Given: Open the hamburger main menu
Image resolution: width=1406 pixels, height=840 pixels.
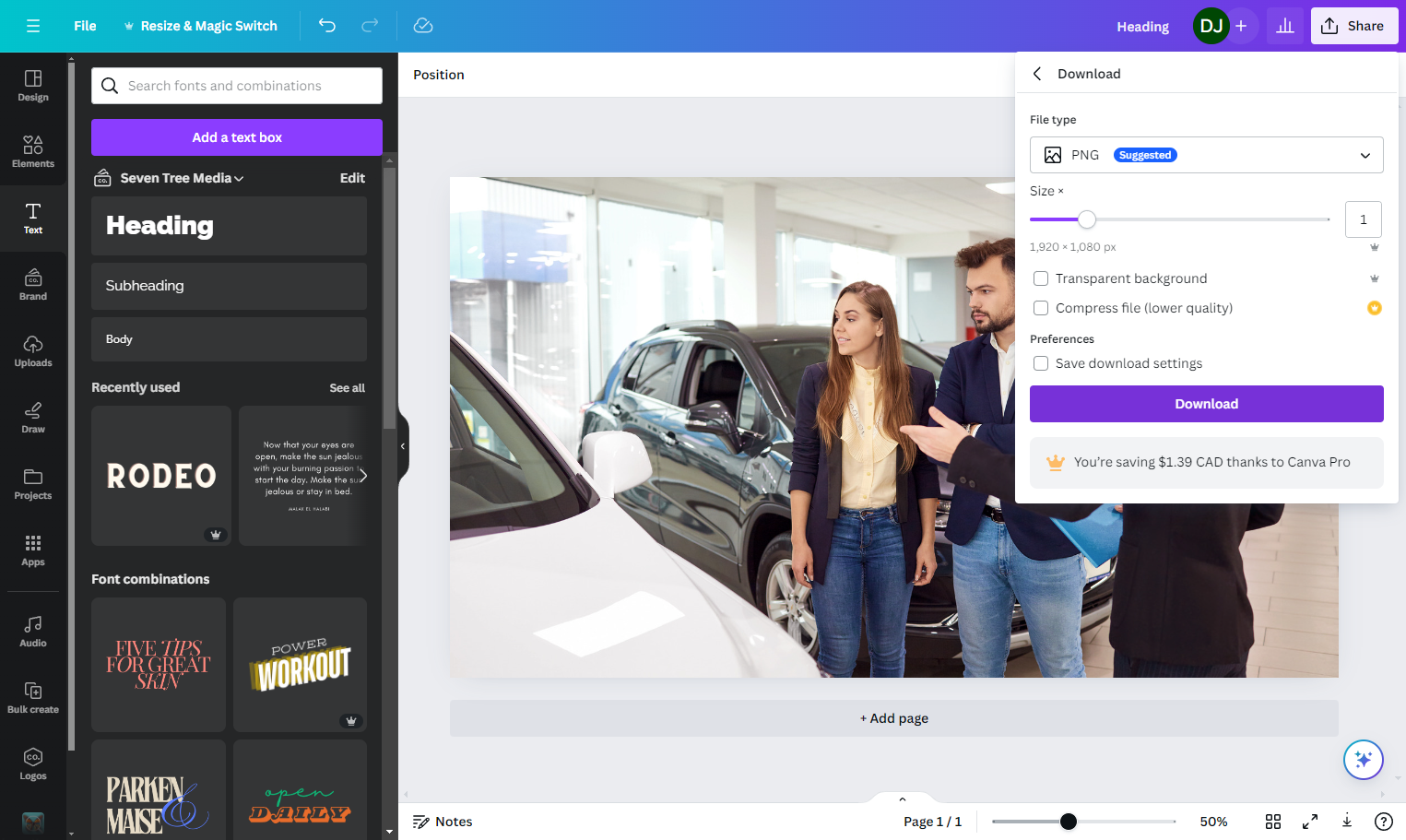Looking at the screenshot, I should pos(33,26).
